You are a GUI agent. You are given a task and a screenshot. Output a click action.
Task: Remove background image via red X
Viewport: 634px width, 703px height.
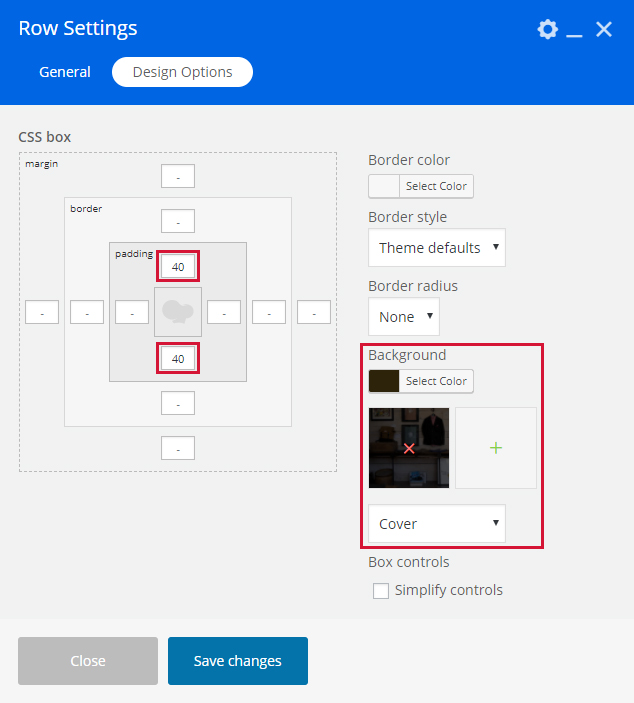[x=409, y=448]
